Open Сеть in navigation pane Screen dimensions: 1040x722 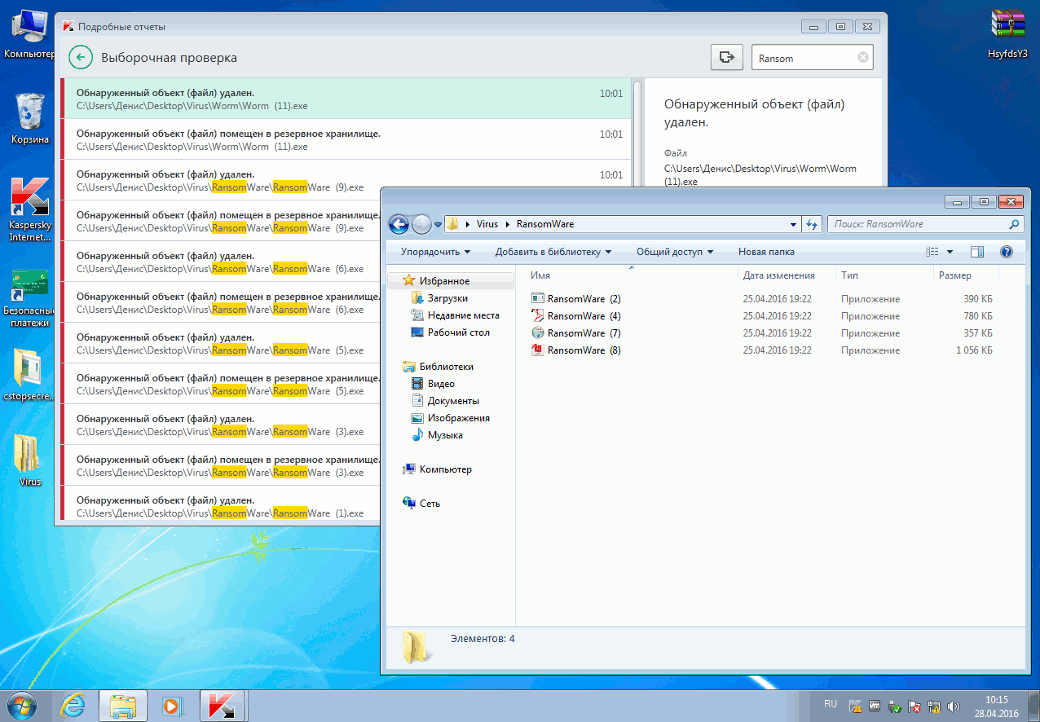tap(421, 503)
